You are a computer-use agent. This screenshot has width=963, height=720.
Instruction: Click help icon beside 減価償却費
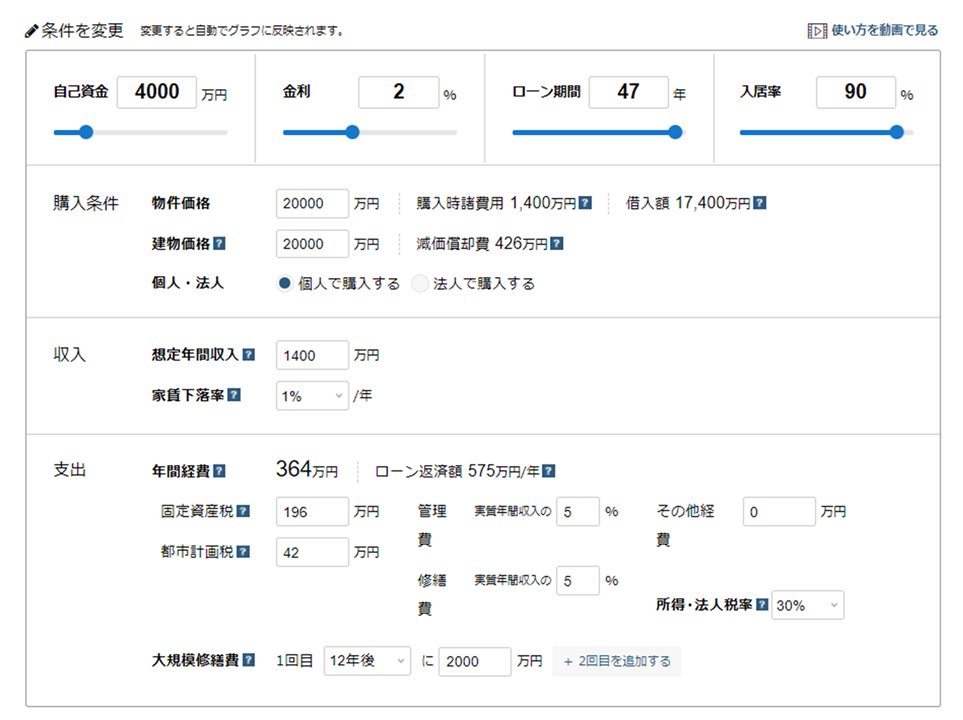point(556,244)
